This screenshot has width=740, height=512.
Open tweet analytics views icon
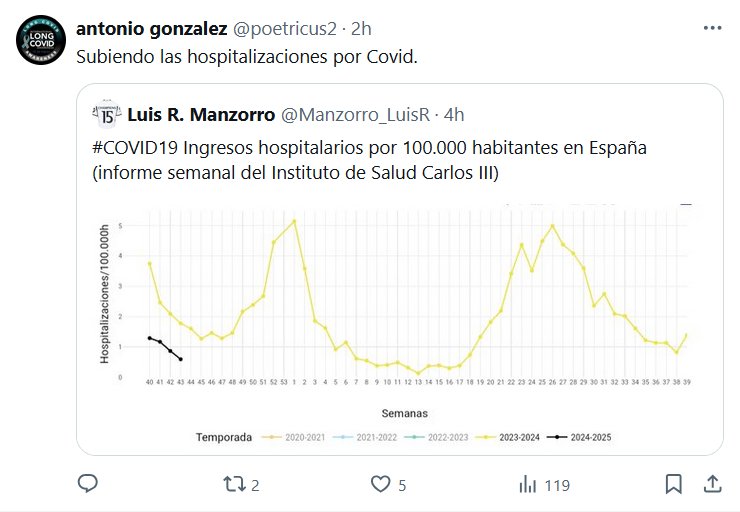(x=528, y=485)
